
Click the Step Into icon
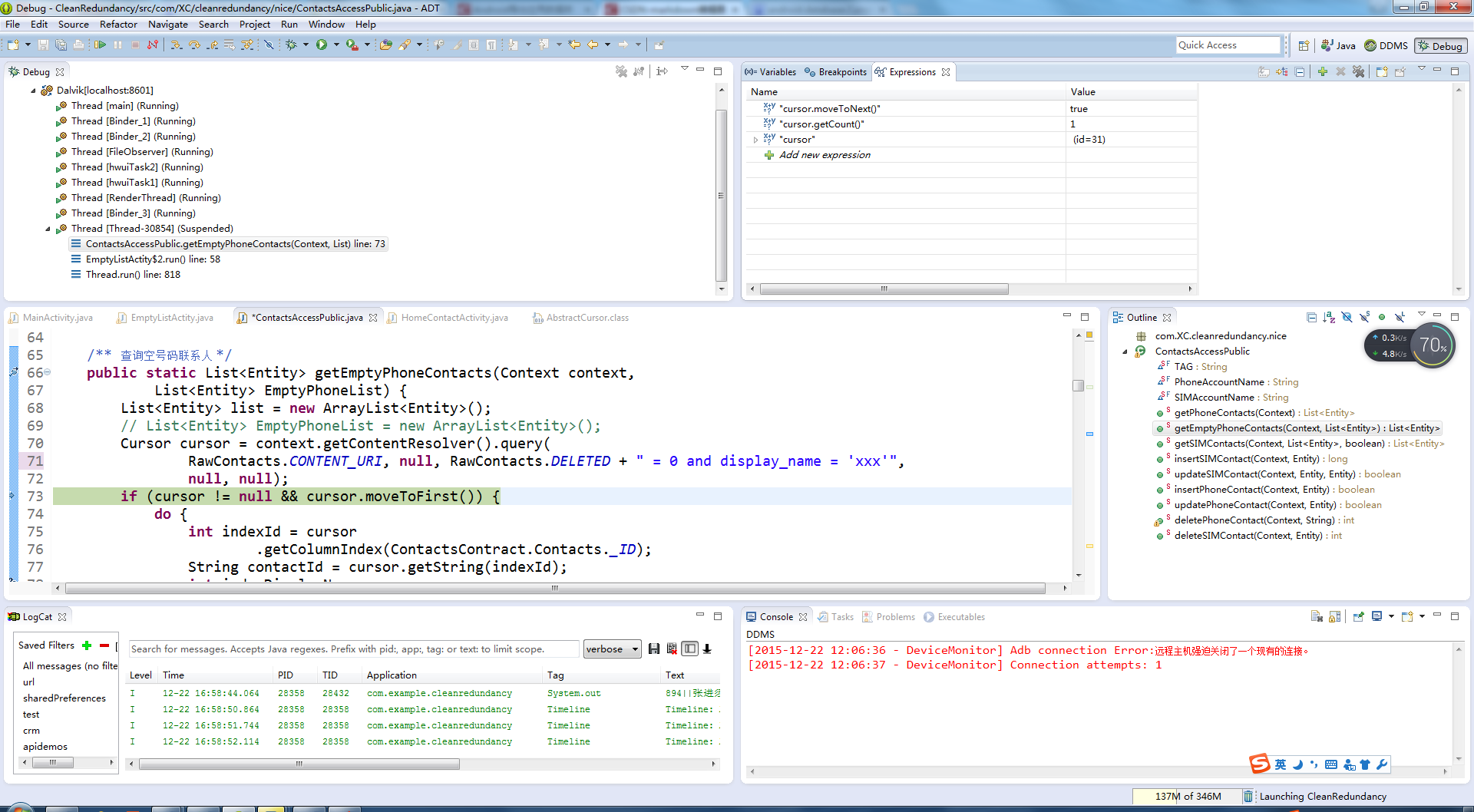coord(177,45)
